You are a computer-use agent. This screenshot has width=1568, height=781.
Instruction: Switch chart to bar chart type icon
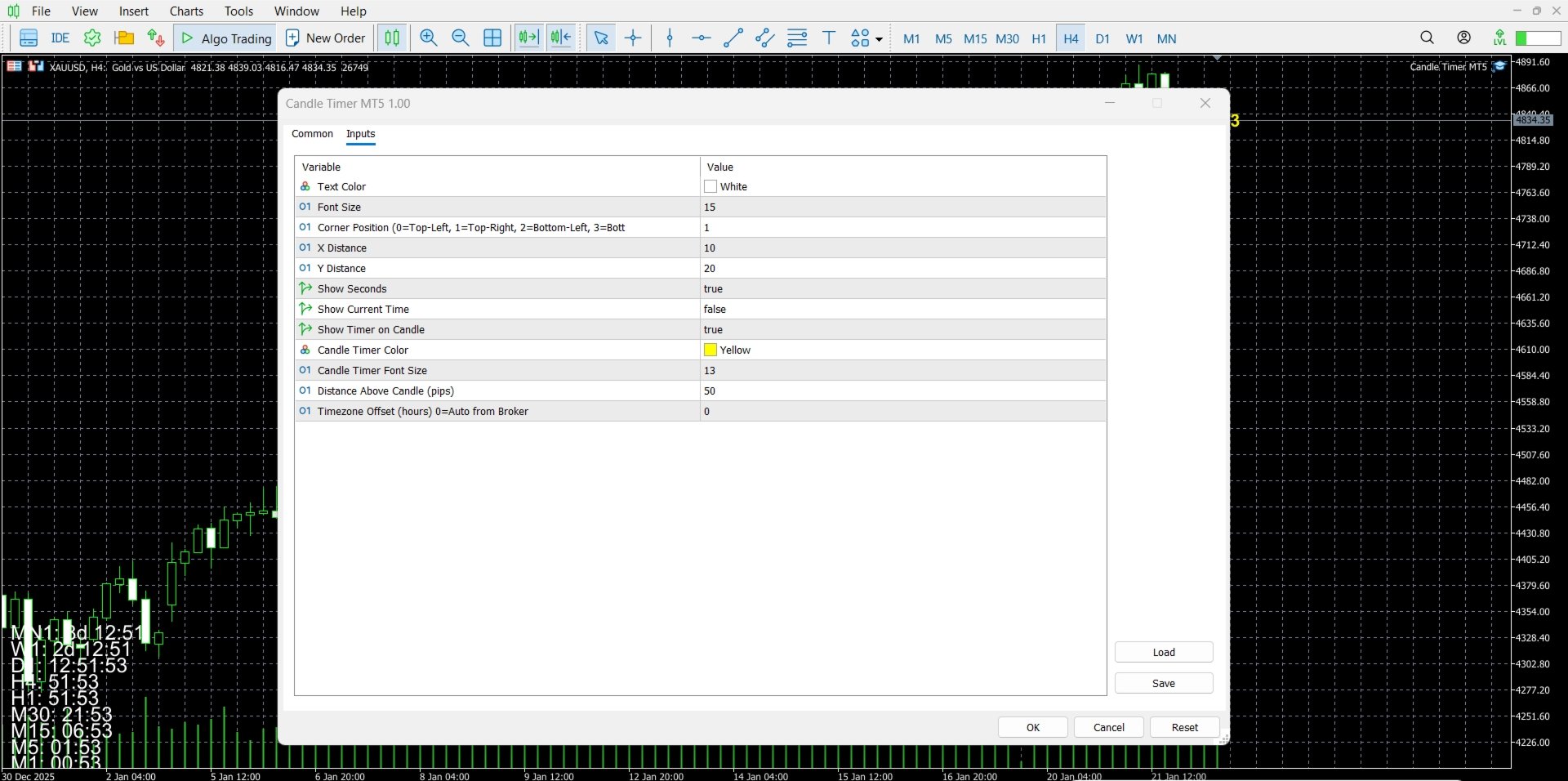click(x=392, y=38)
